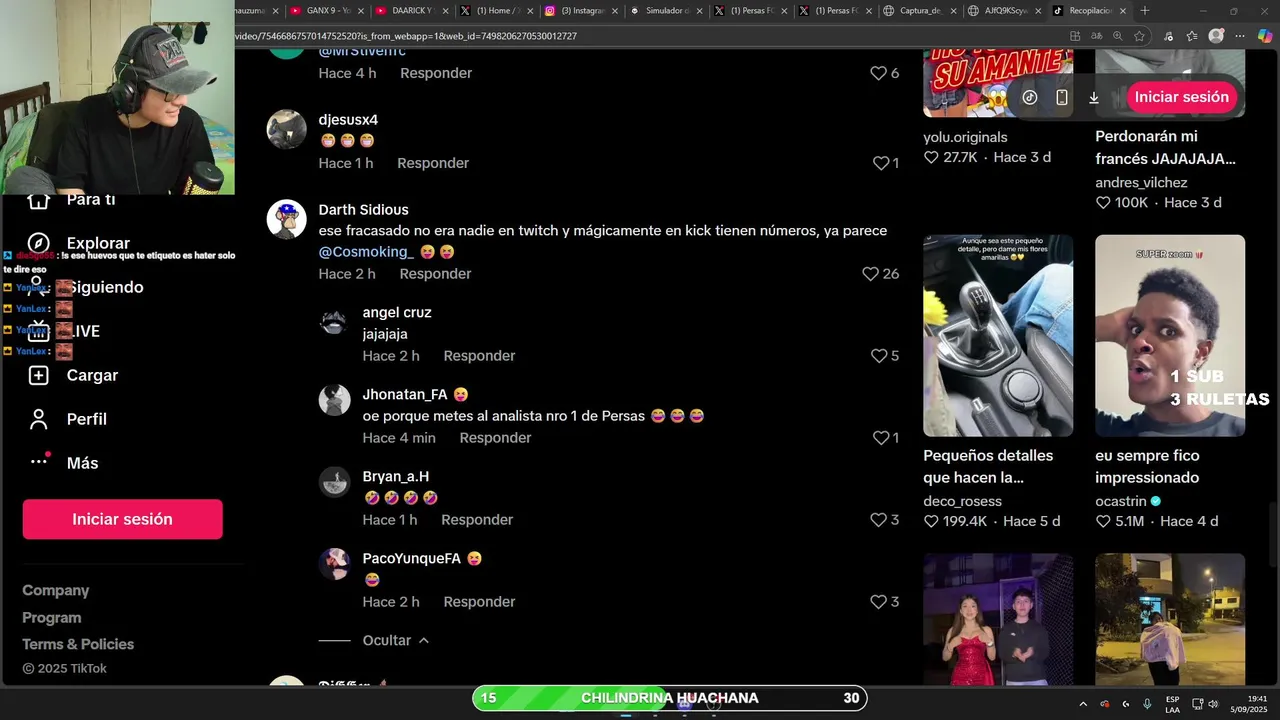1280x720 pixels.
Task: Click the Perfil person icon
Action: pos(39,419)
